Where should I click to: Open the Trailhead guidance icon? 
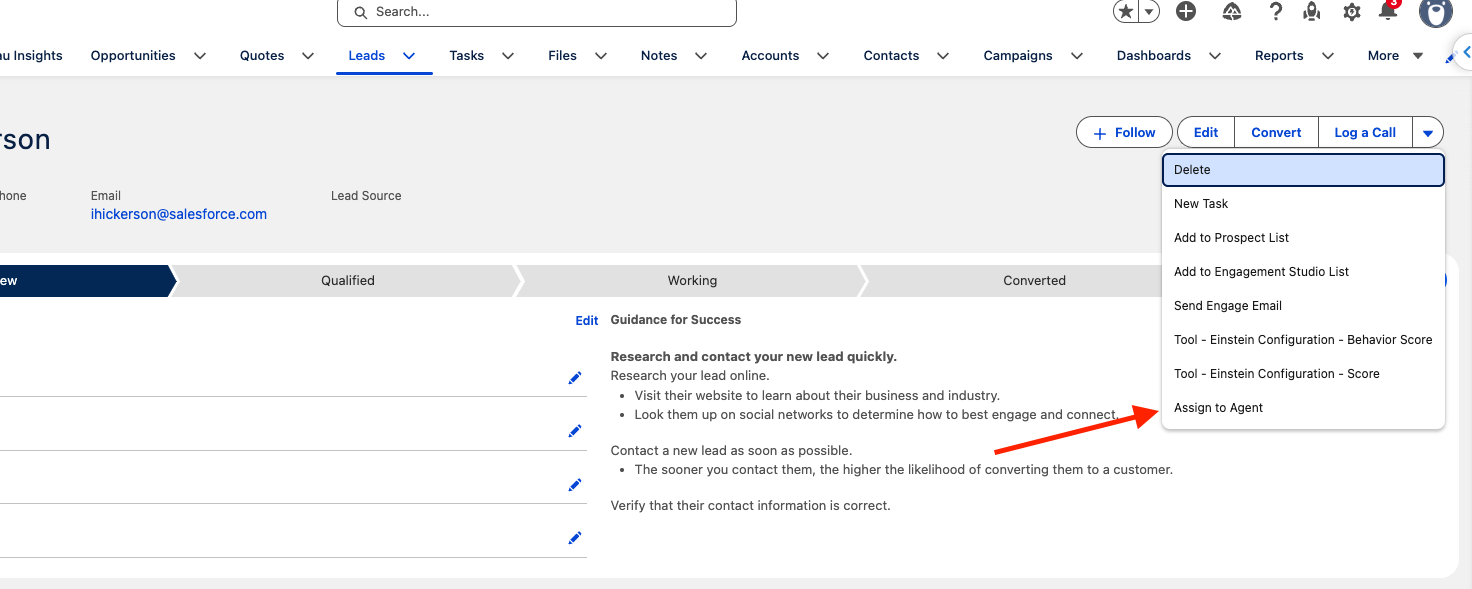coord(1232,11)
